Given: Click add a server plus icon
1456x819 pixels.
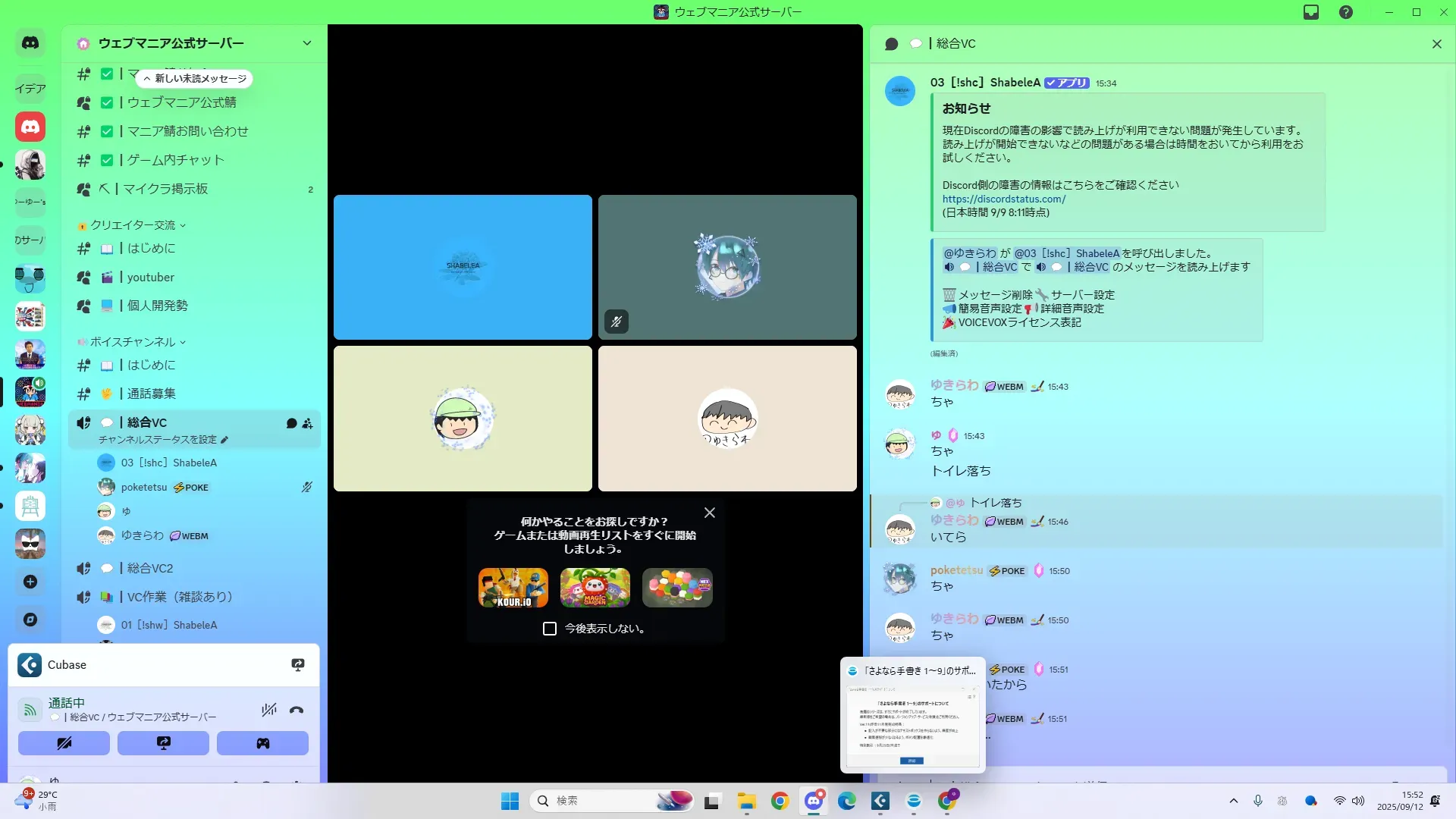Looking at the screenshot, I should [30, 582].
